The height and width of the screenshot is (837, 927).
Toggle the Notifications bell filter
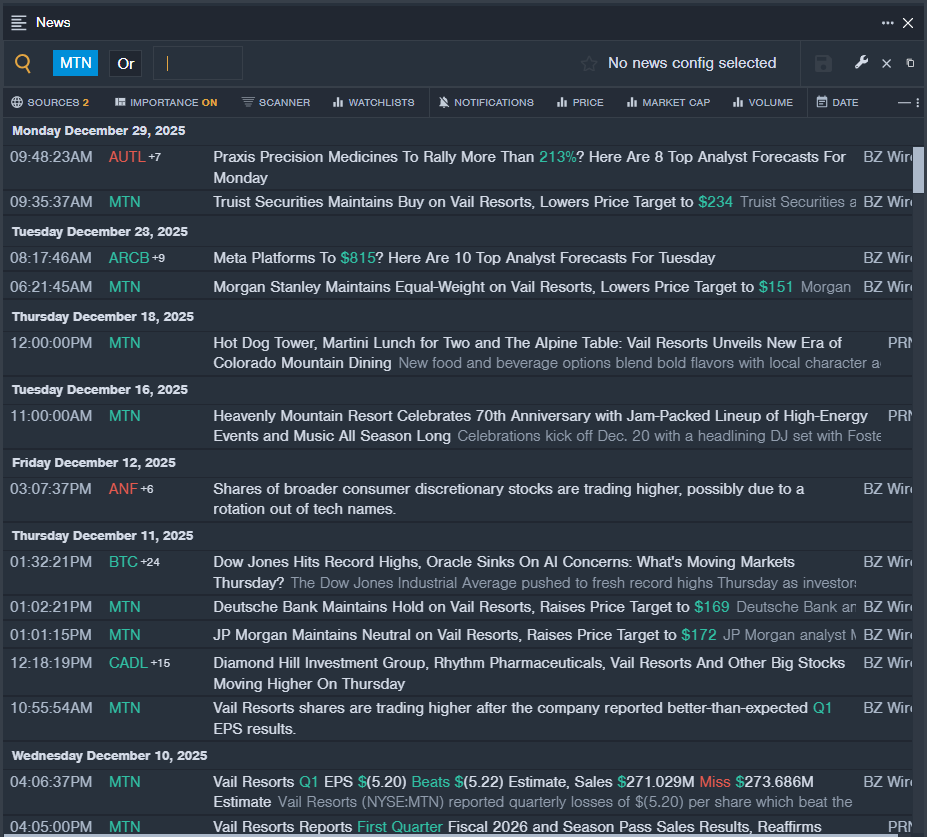[x=485, y=102]
